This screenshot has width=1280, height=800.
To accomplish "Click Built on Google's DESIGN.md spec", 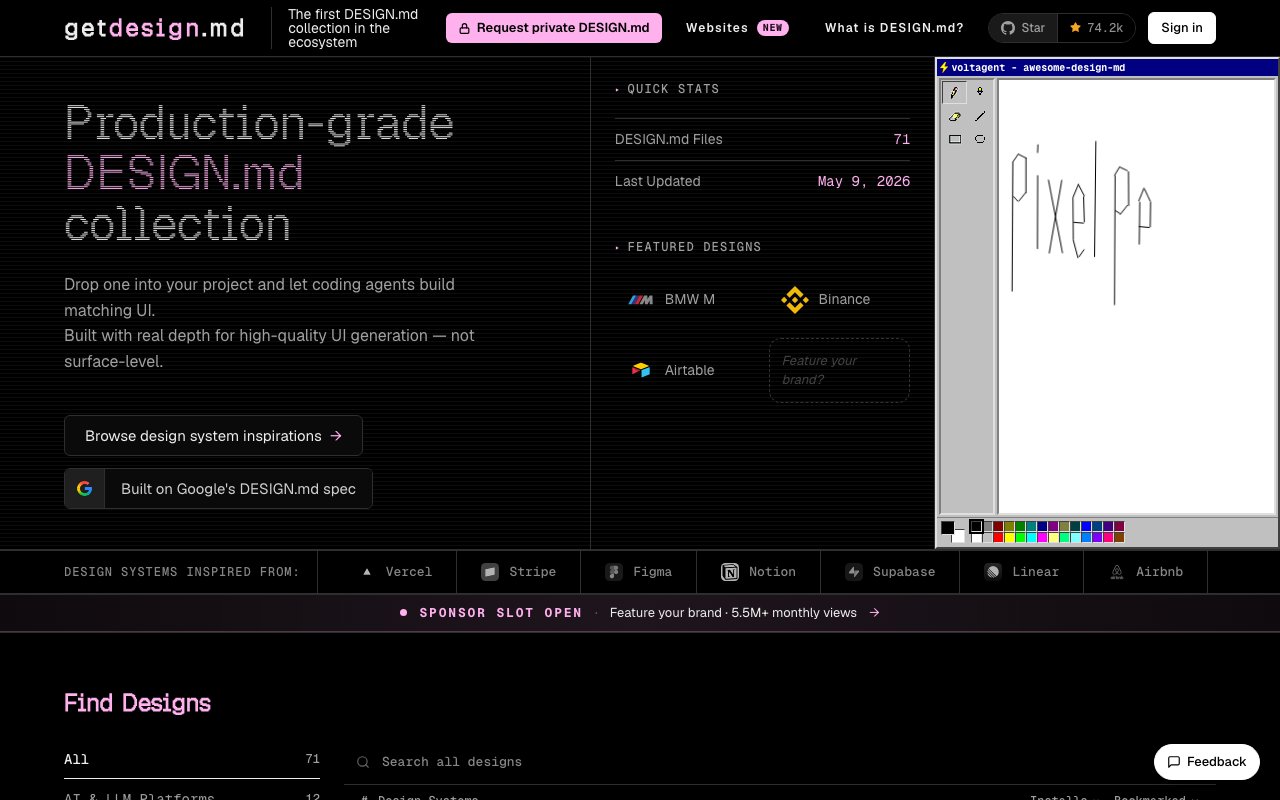I will pos(218,489).
